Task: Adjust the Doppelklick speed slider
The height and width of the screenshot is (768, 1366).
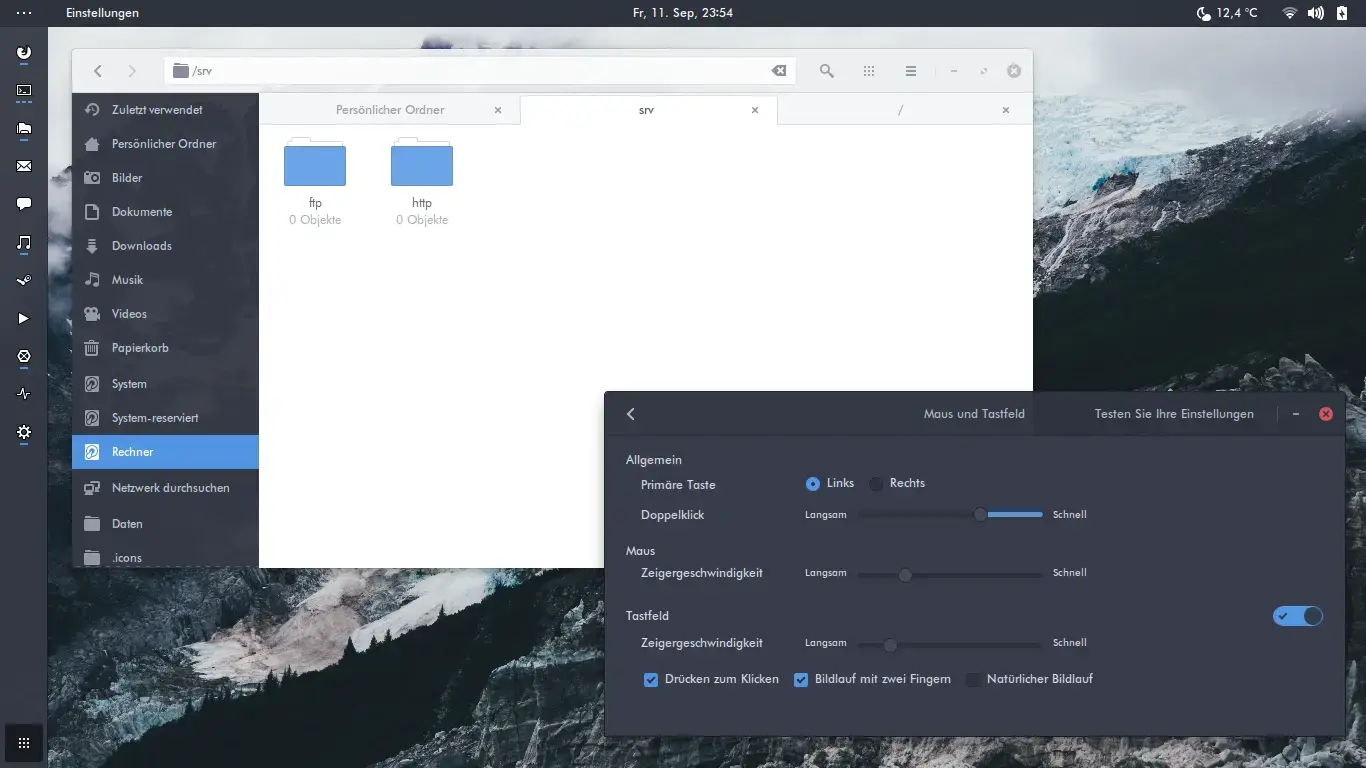Action: click(978, 514)
